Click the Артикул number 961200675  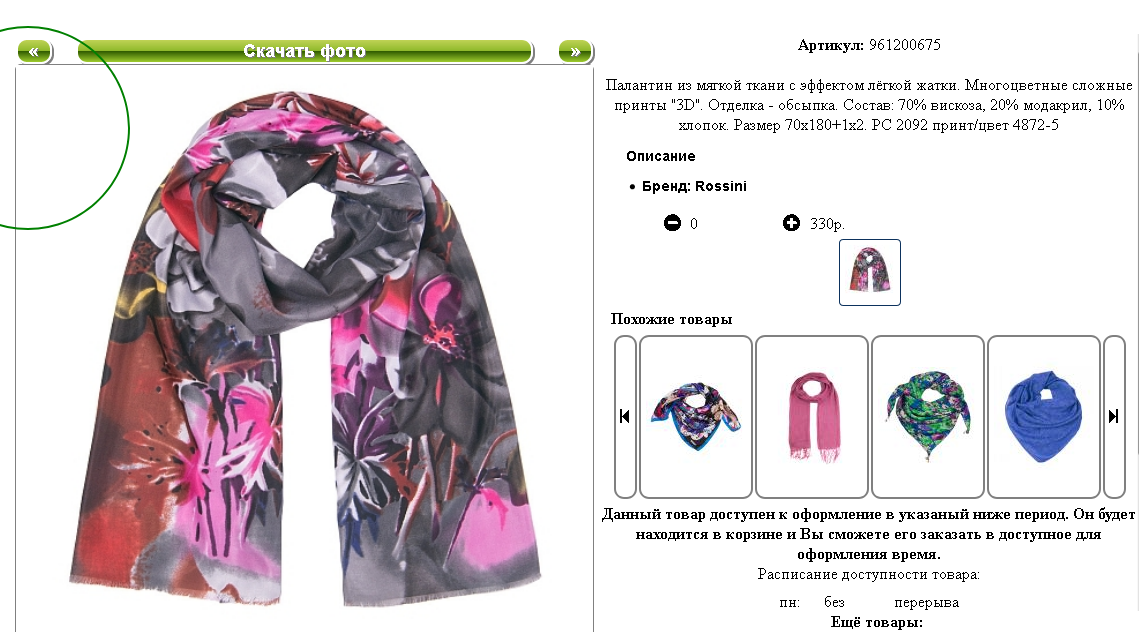904,45
